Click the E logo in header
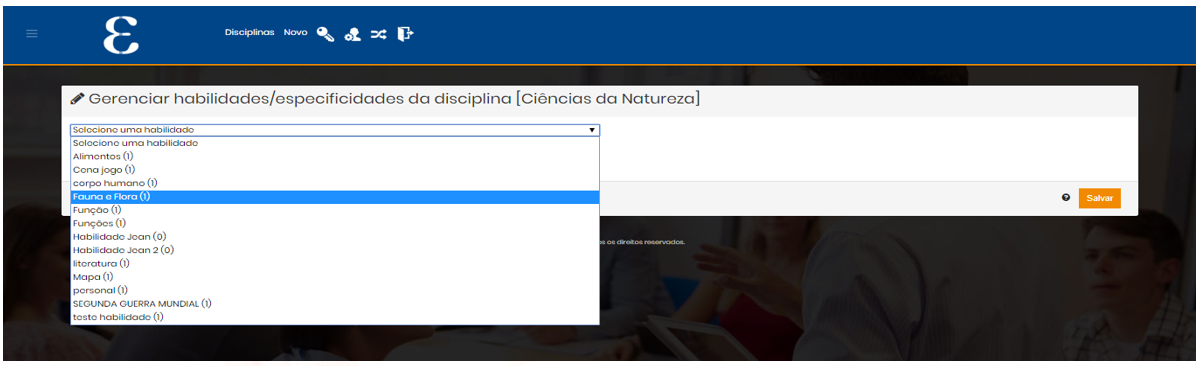 [x=121, y=34]
